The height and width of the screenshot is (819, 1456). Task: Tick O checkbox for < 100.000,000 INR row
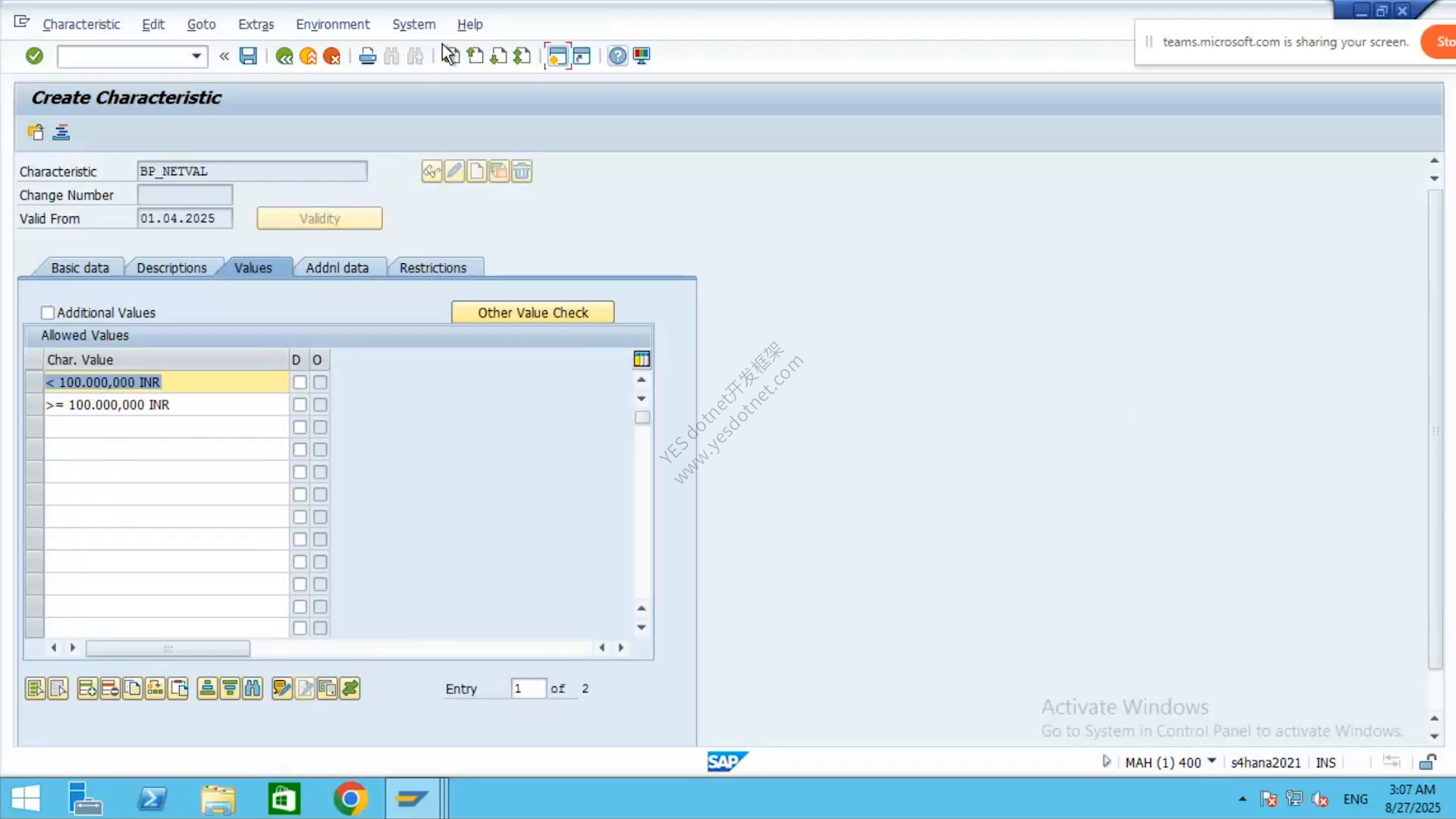(320, 382)
